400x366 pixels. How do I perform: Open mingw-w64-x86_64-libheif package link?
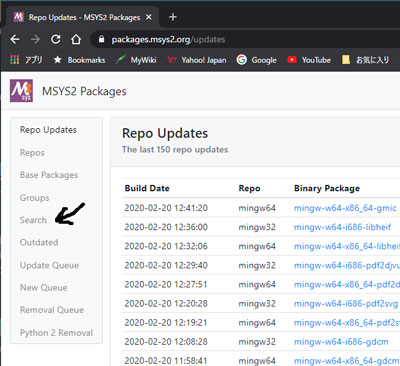click(347, 246)
